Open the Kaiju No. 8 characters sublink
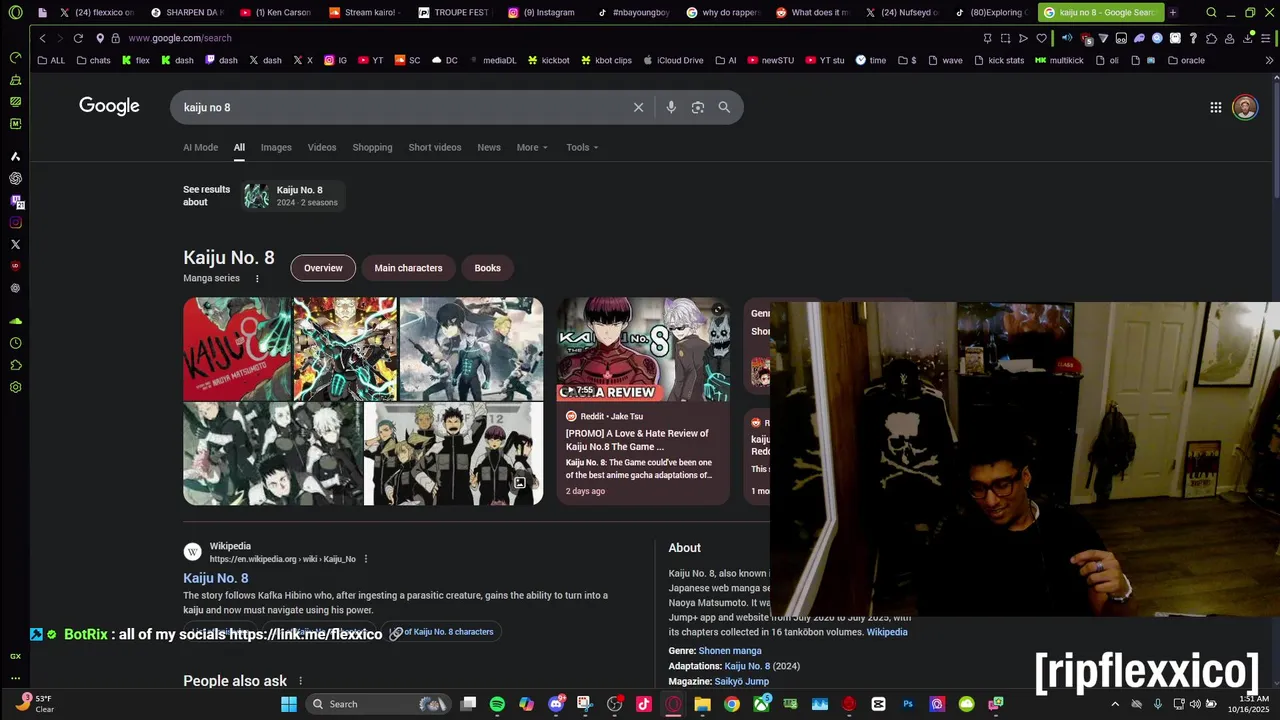Viewport: 1280px width, 720px height. pos(441,632)
